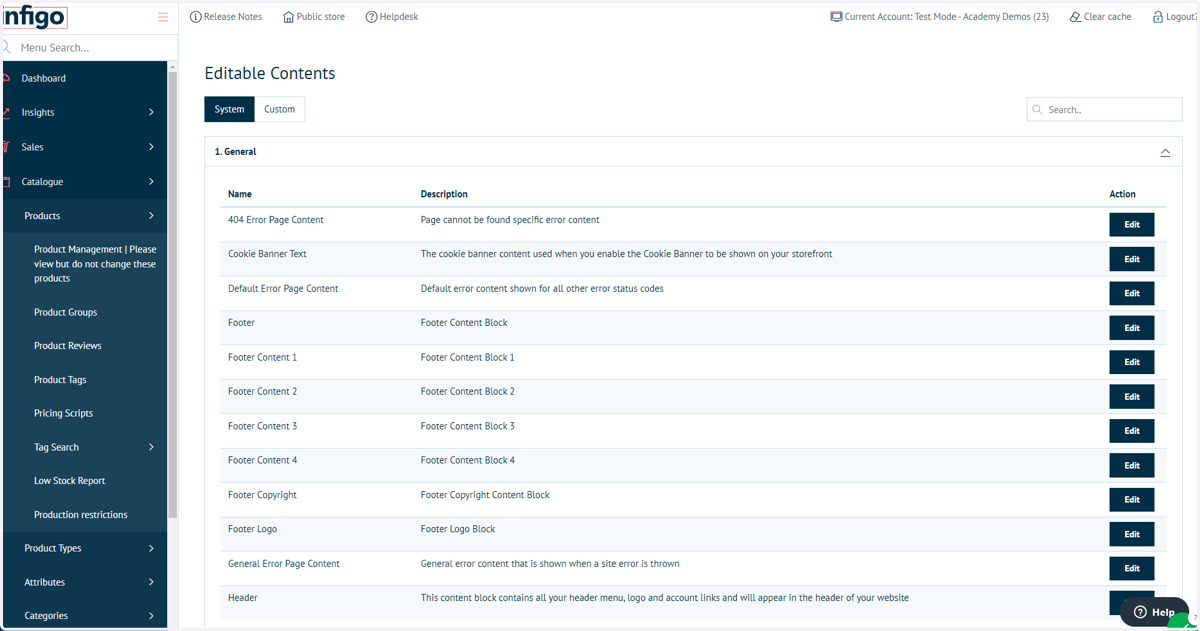Edit the Footer Logo block
Viewport: 1200px width, 631px height.
click(x=1132, y=534)
